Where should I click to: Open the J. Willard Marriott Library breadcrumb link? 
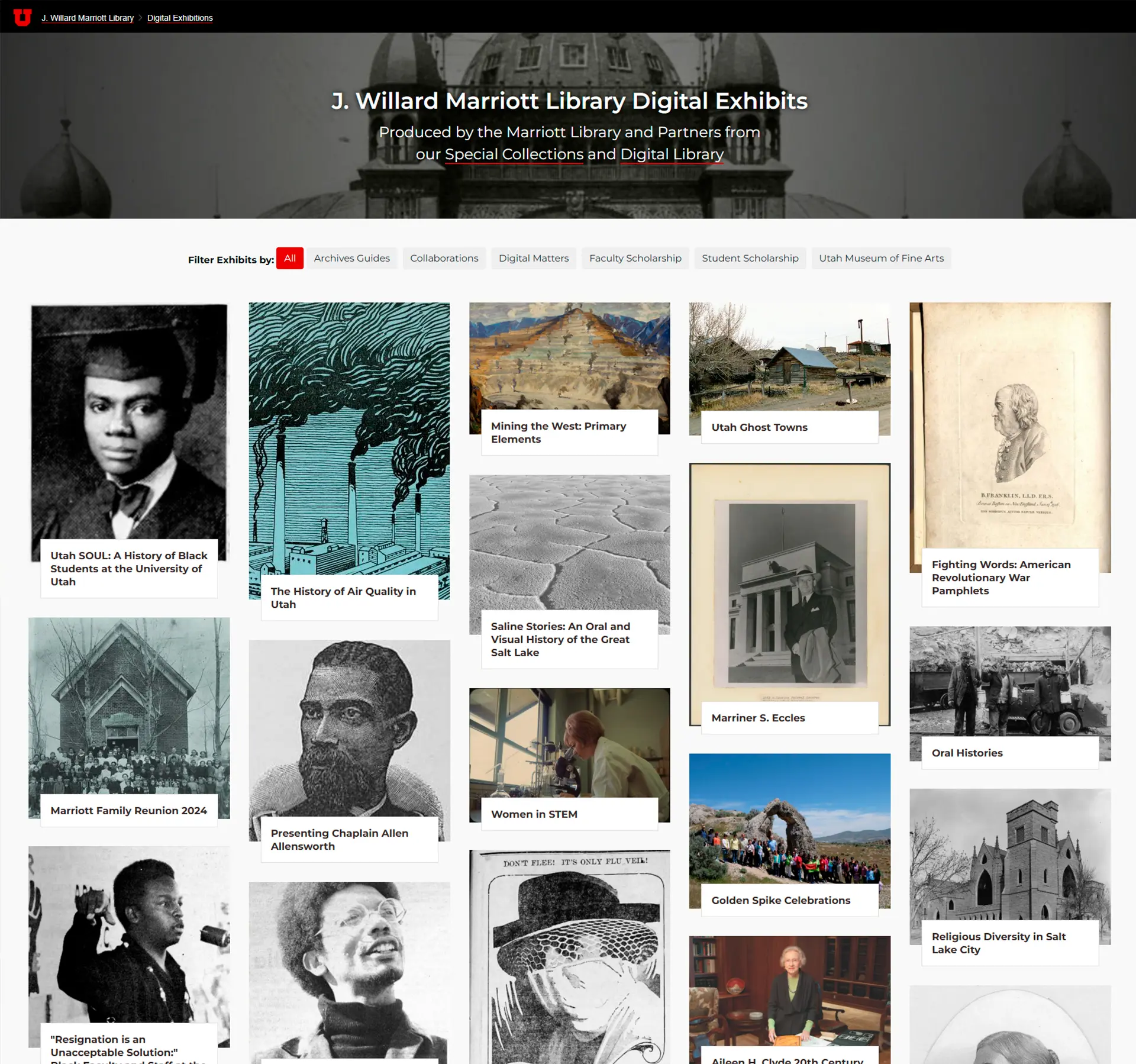[88, 18]
